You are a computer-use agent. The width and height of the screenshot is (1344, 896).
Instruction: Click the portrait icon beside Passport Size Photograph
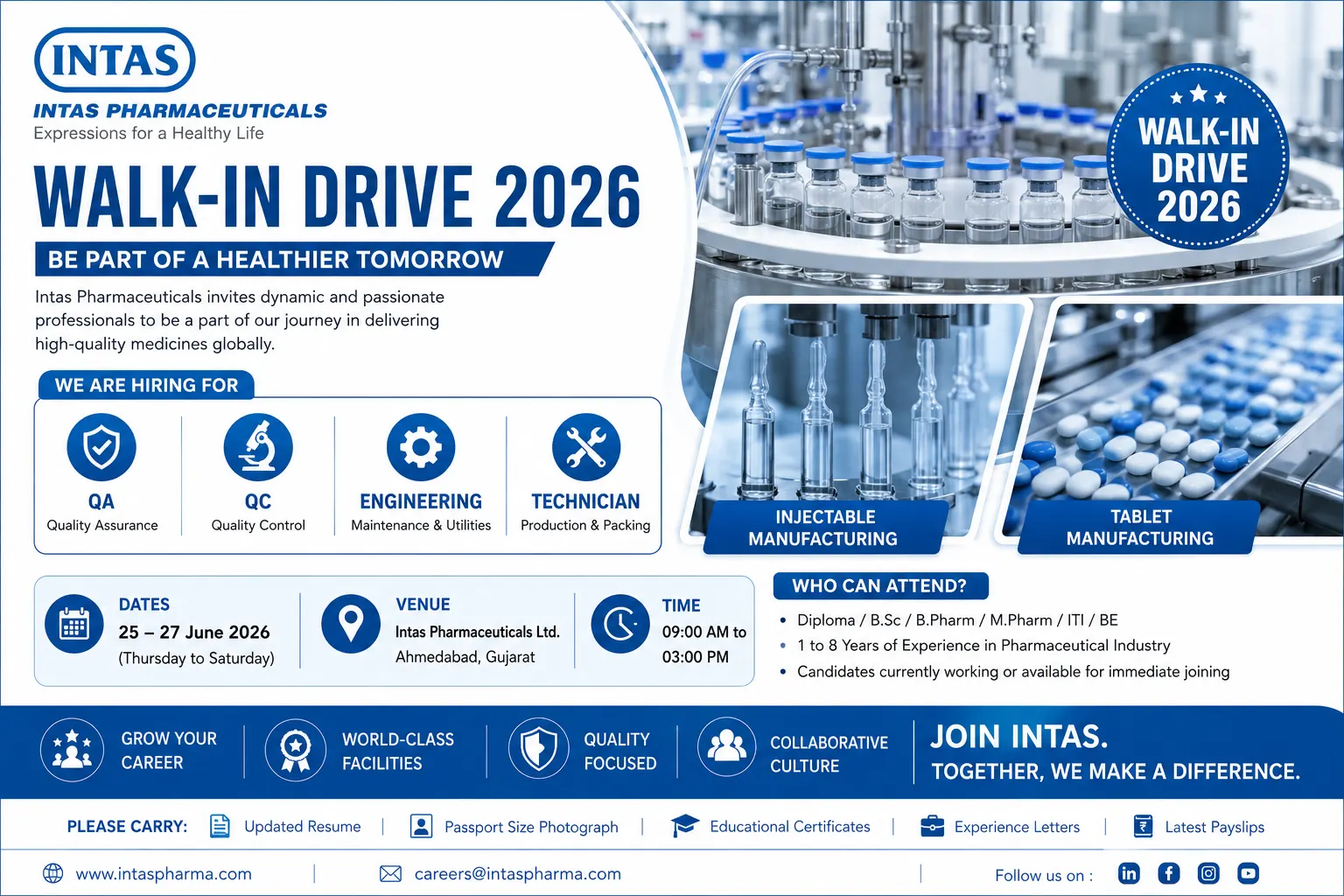click(x=421, y=826)
